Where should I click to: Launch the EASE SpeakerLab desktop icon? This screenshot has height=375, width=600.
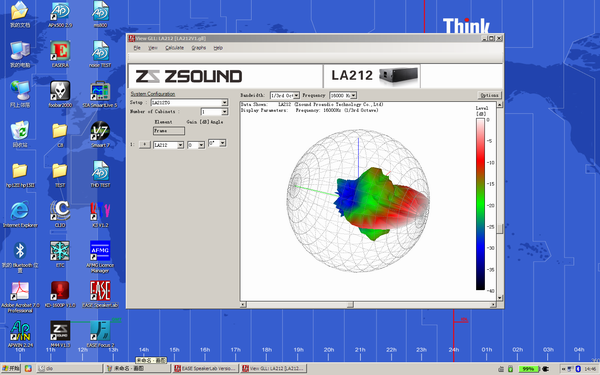pos(100,294)
